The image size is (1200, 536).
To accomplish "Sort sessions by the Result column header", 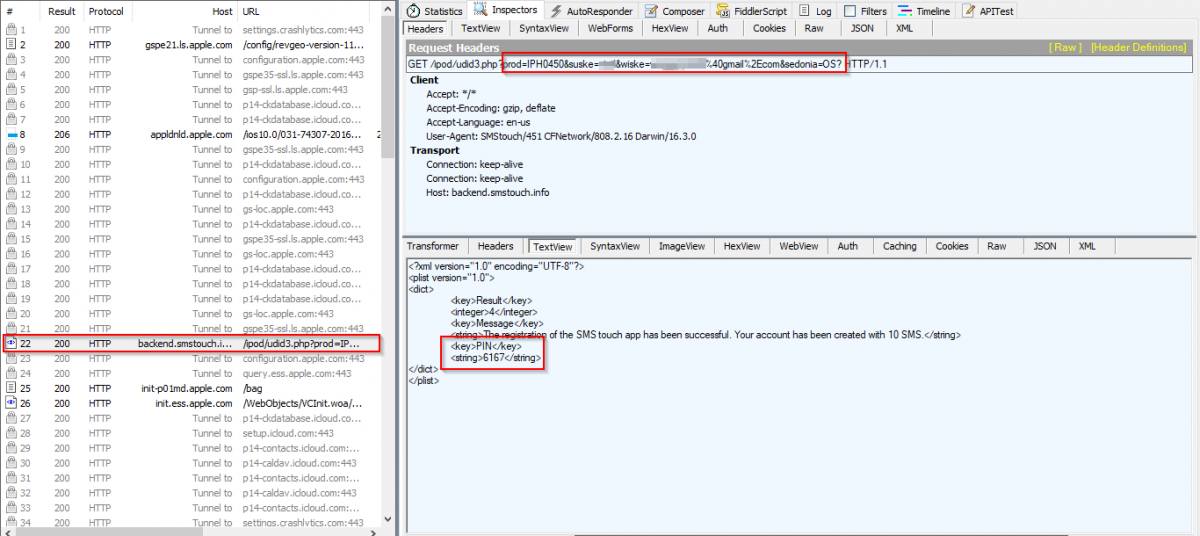I will click(x=63, y=12).
